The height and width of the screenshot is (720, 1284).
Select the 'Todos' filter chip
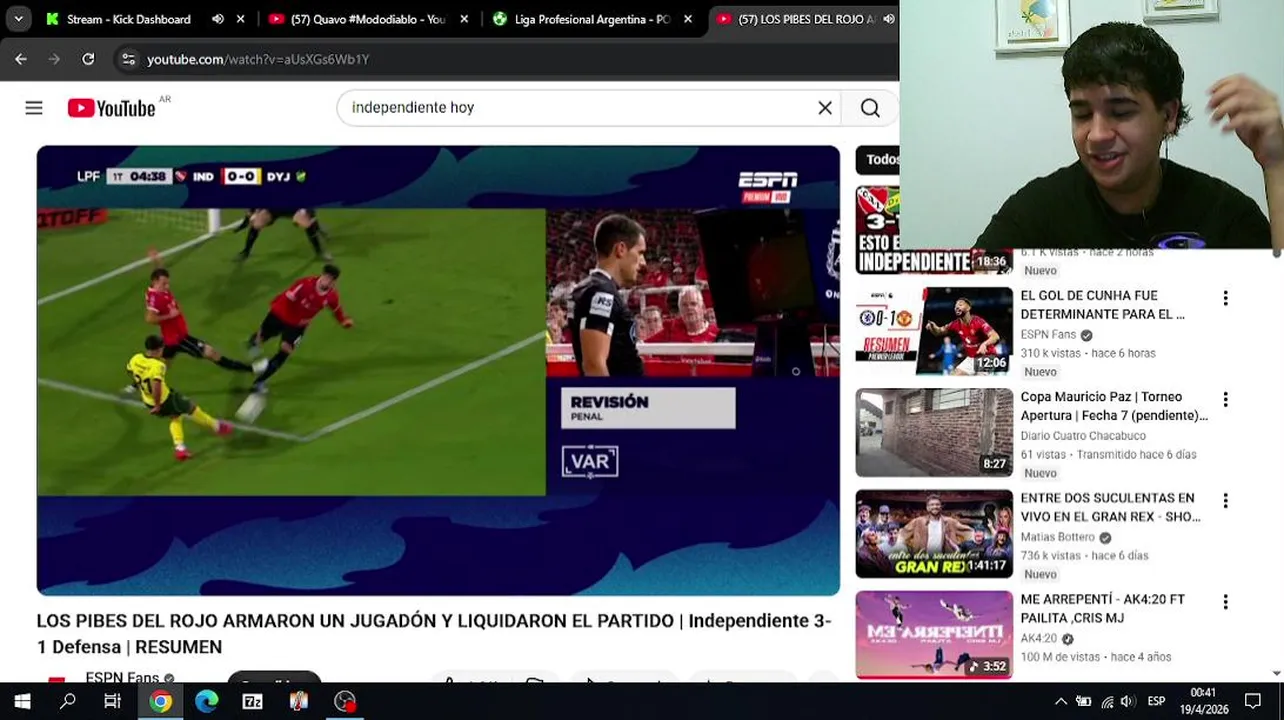pos(880,160)
